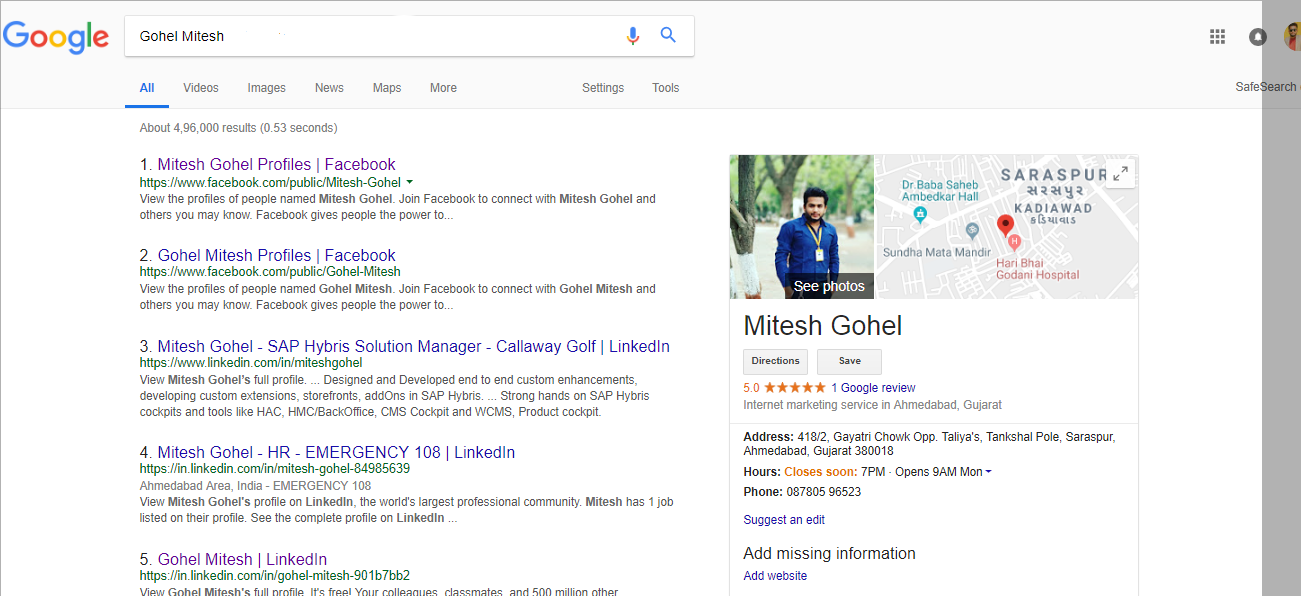Click the About 4,96,000 results text
Viewport: 1301px width, 596px height.
coord(239,128)
